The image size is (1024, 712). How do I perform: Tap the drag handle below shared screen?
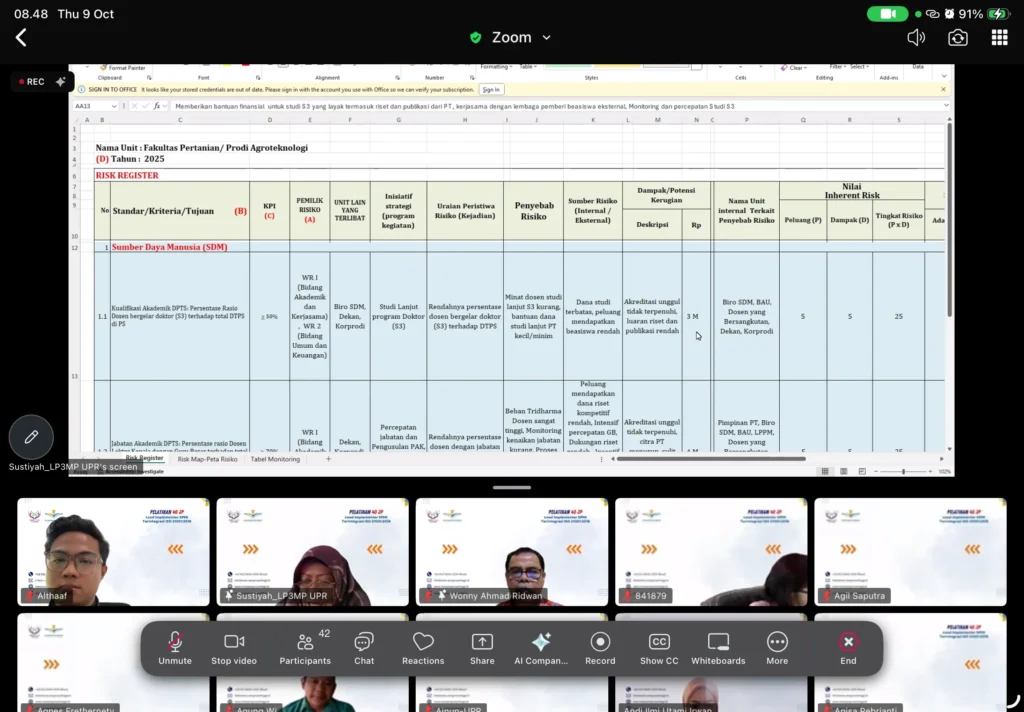pyautogui.click(x=512, y=487)
